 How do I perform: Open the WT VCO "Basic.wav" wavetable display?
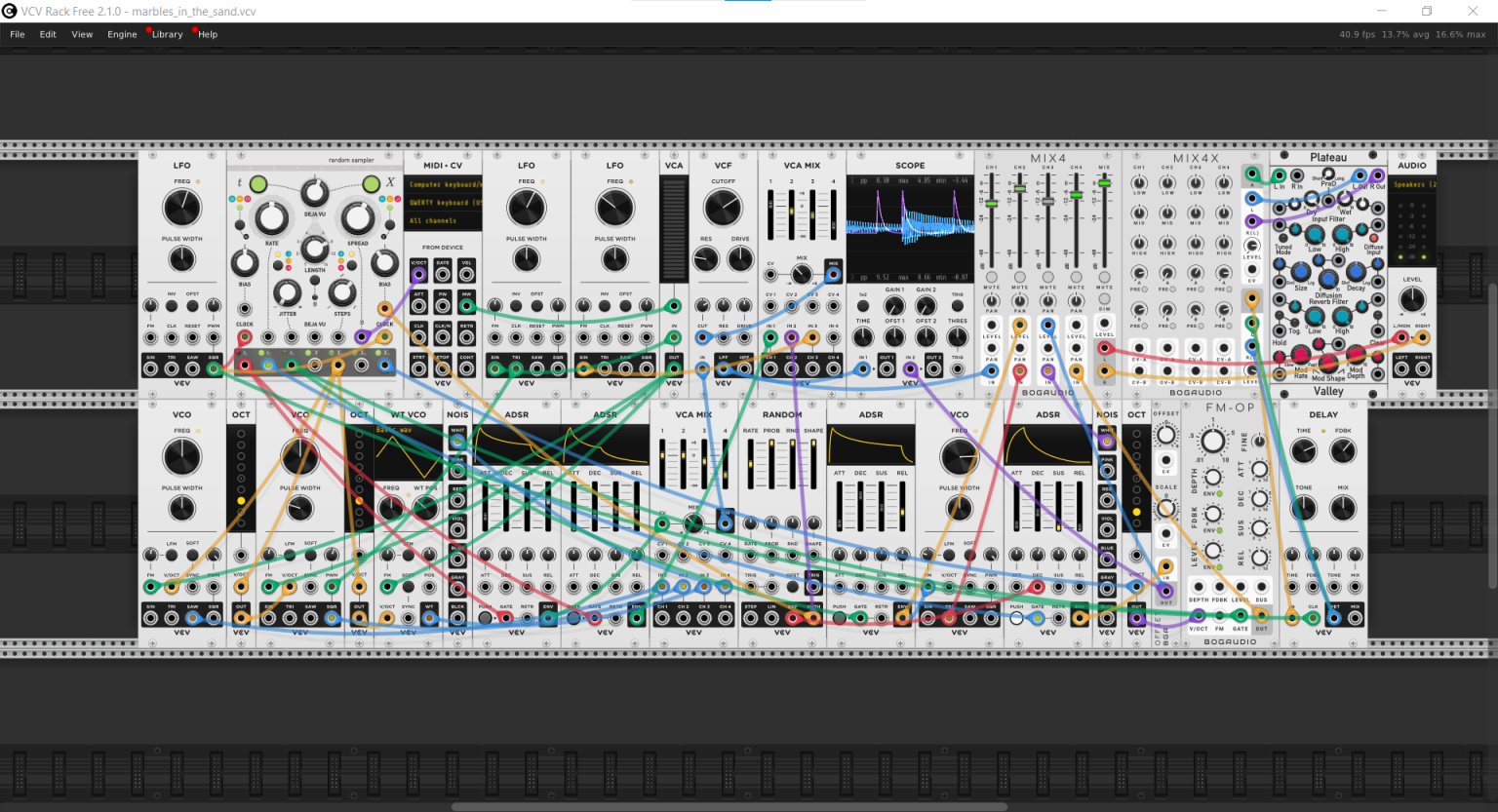point(407,451)
